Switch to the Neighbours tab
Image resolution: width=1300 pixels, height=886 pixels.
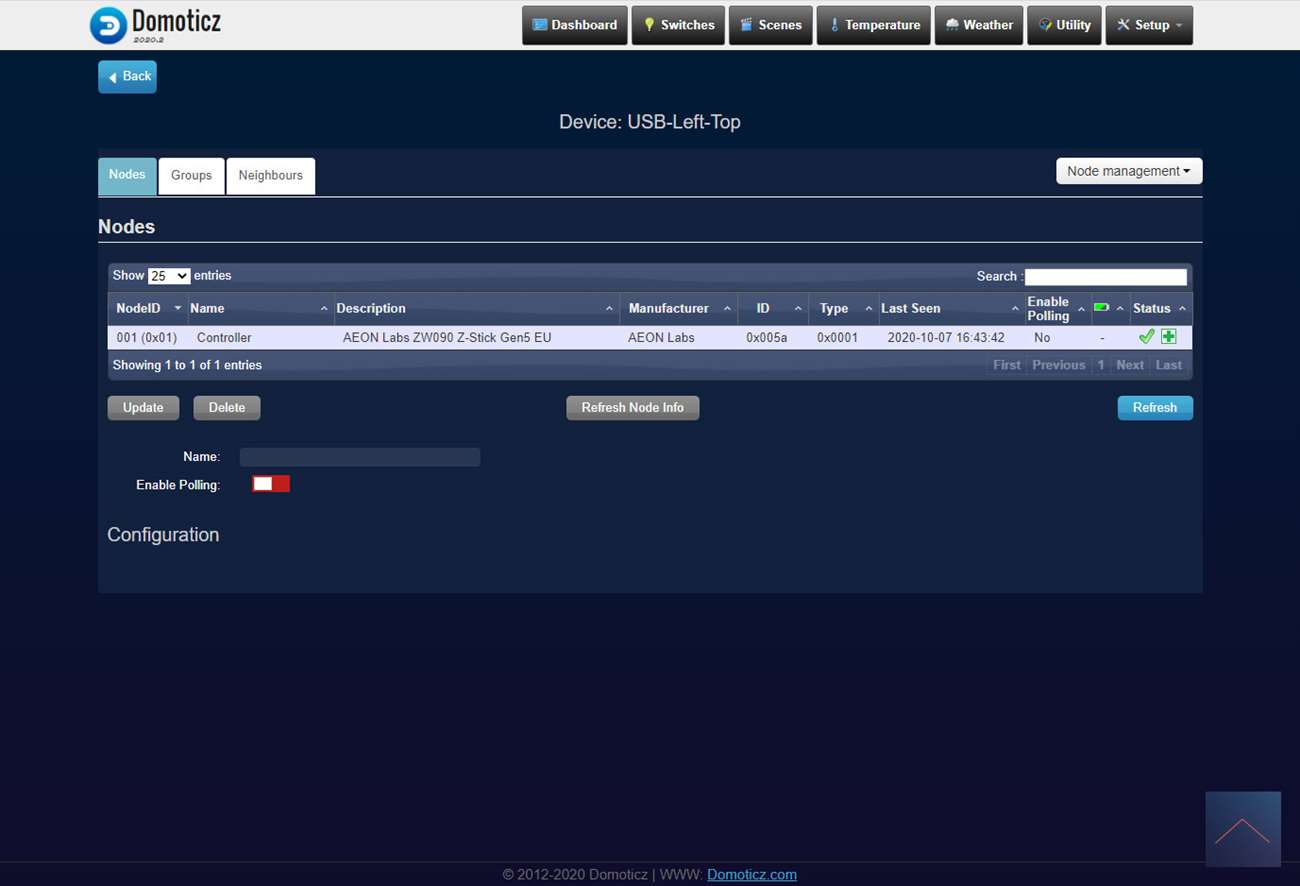270,175
